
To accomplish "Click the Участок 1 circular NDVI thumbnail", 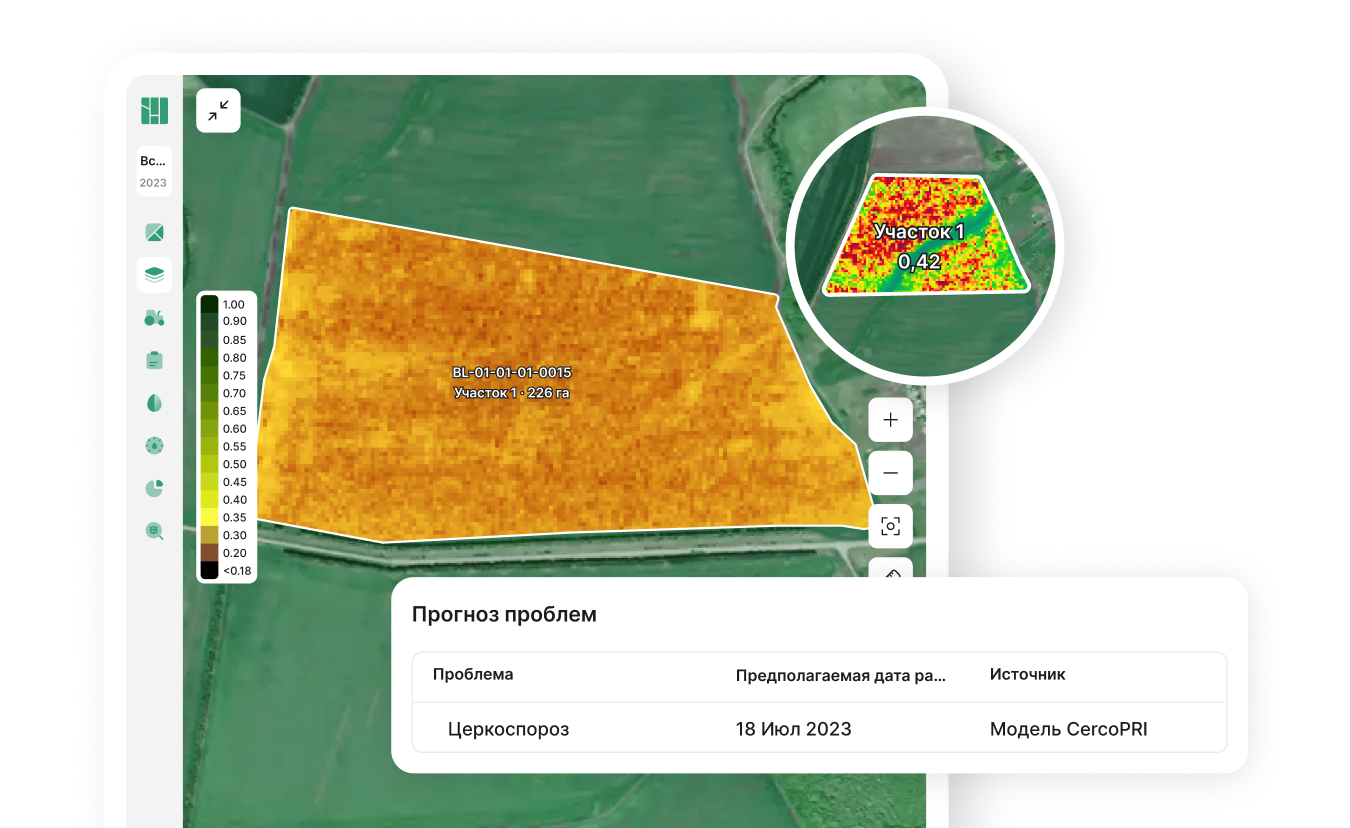I will [x=924, y=245].
